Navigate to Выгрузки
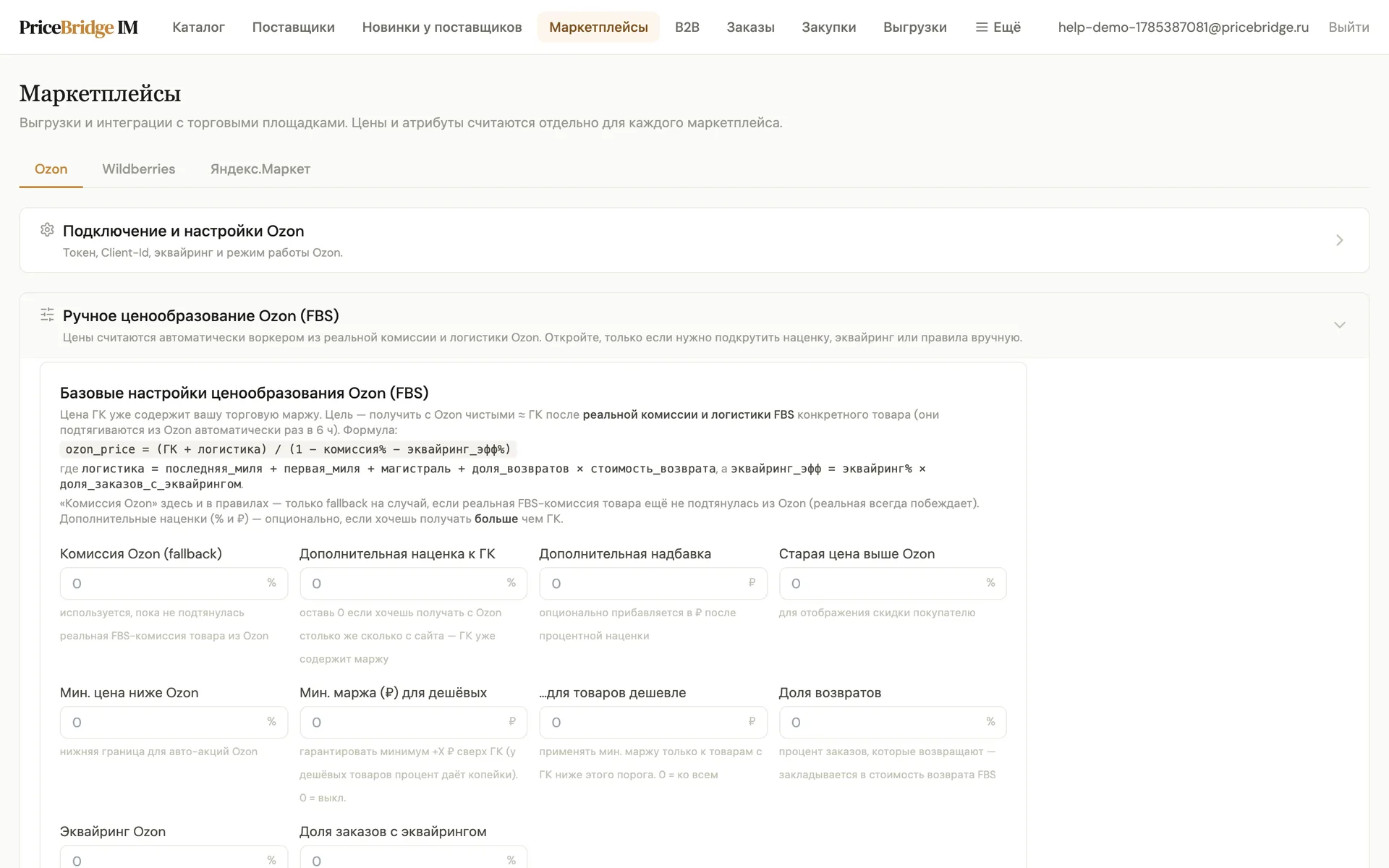 914,27
